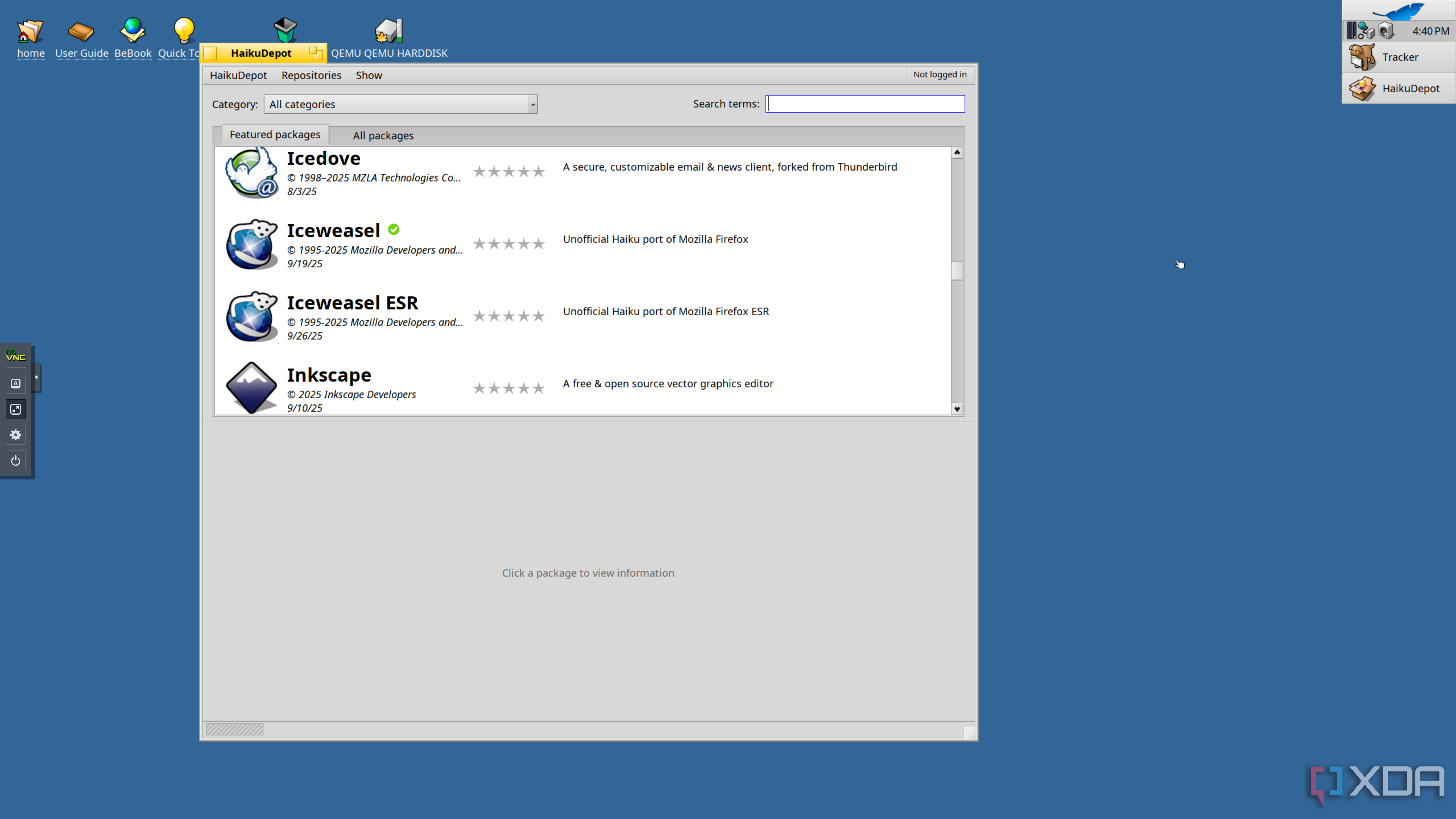Open noVNC extra keys button
Image resolution: width=1456 pixels, height=819 pixels.
coord(15,383)
